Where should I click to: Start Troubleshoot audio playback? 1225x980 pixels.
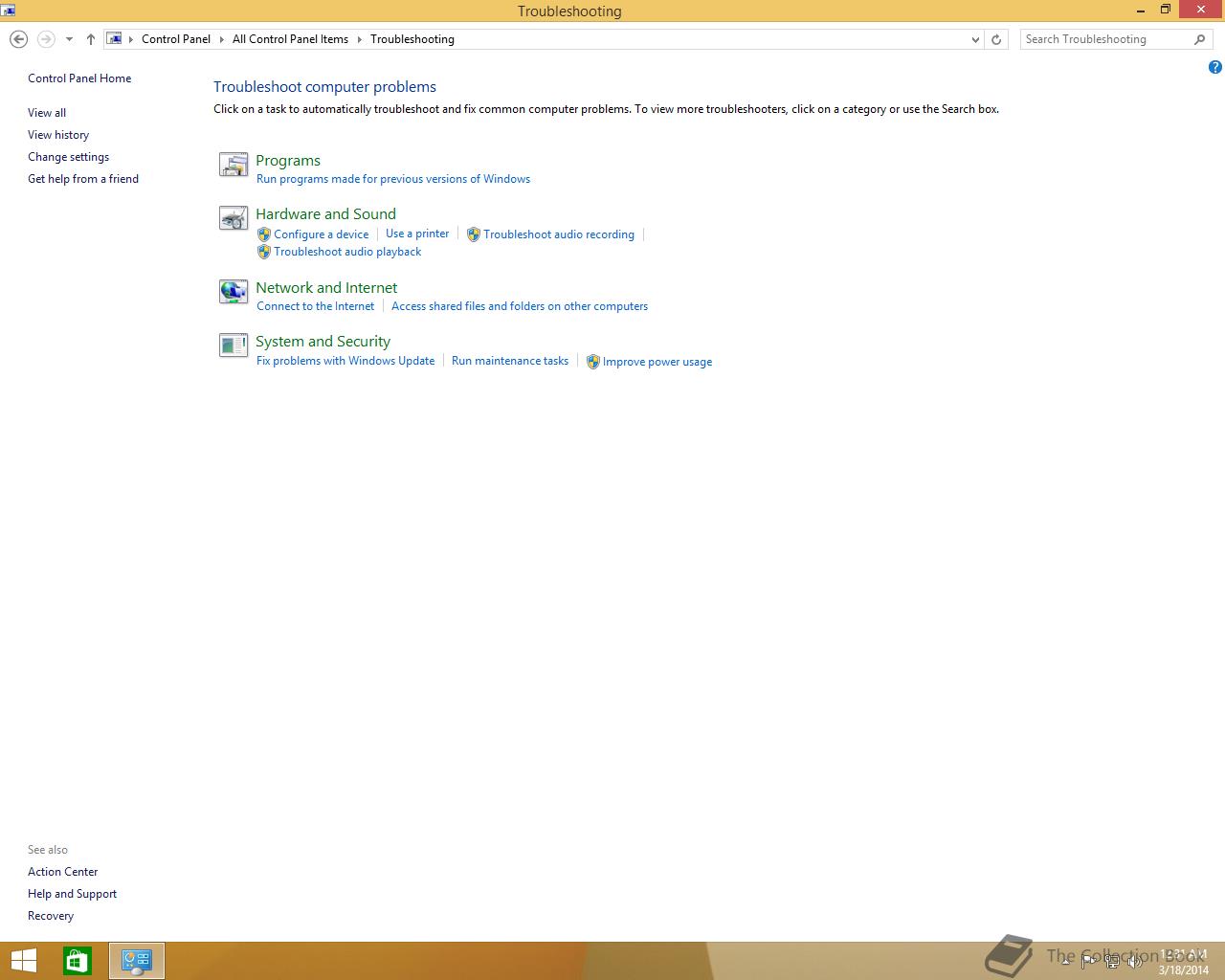click(x=347, y=252)
